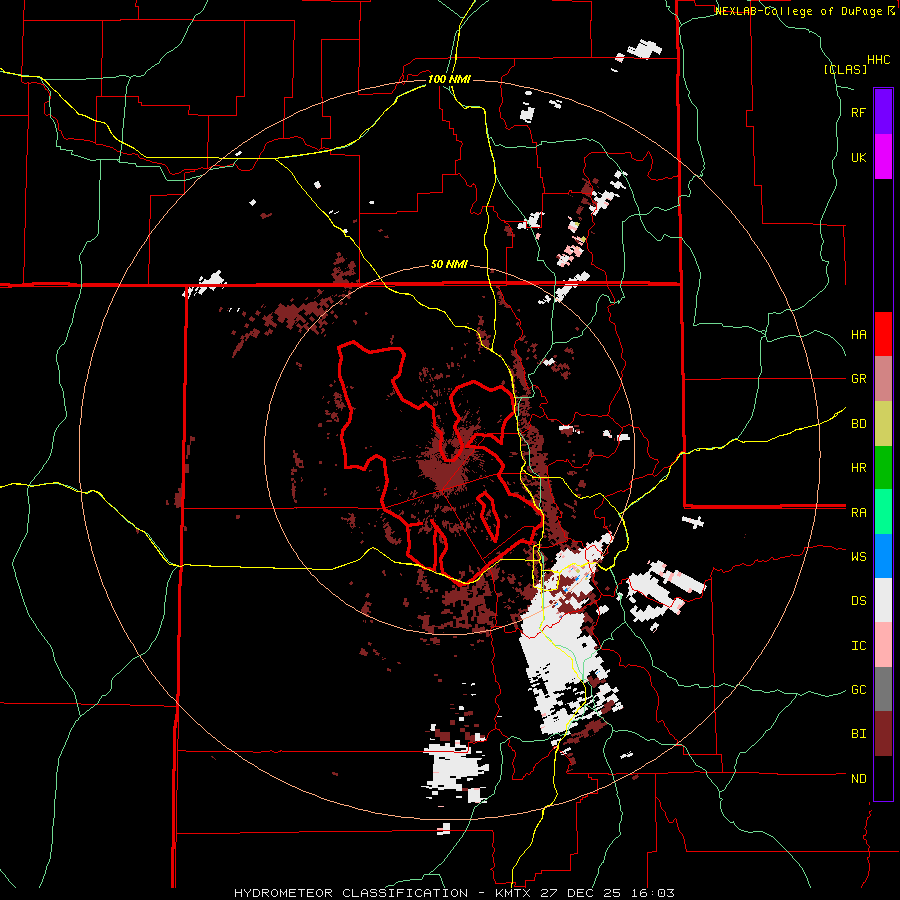Image resolution: width=900 pixels, height=900 pixels.
Task: Click the RA light green legend block
Action: point(883,512)
